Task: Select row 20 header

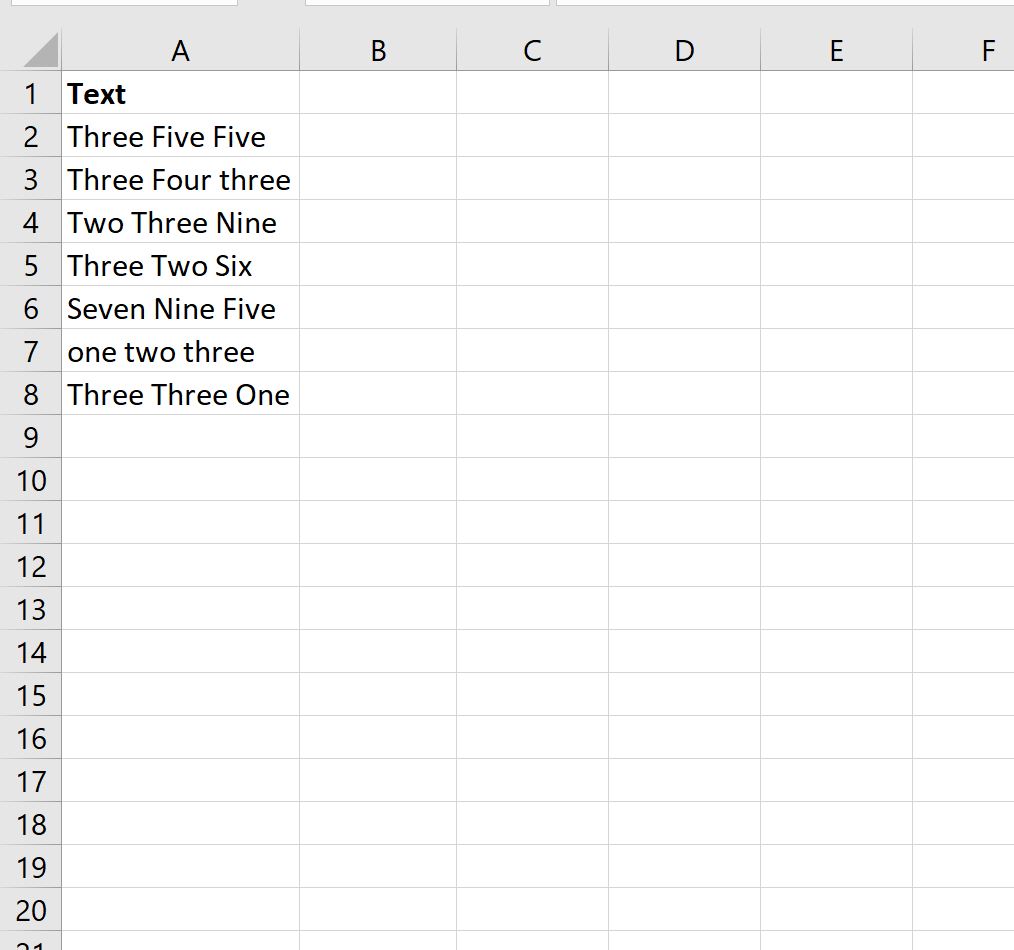Action: (30, 909)
